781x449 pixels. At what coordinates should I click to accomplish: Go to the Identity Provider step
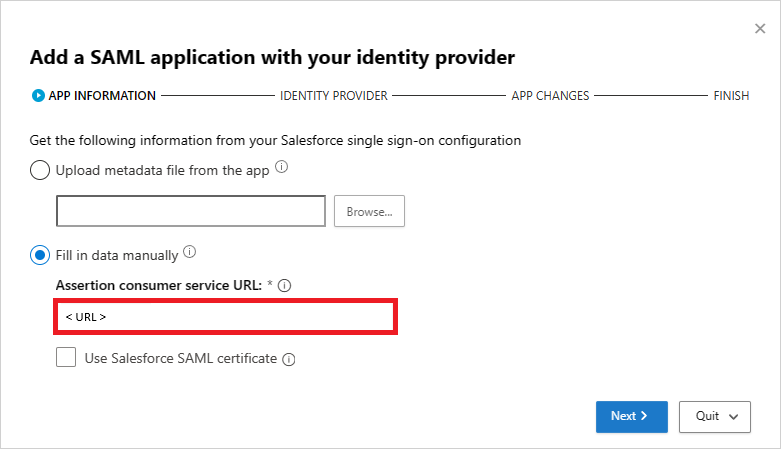pos(334,96)
